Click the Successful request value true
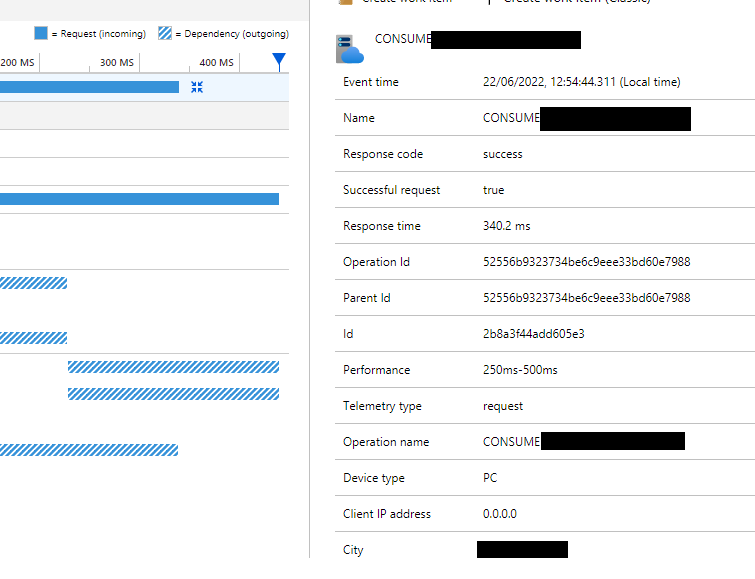This screenshot has height=579, width=755. pos(494,190)
